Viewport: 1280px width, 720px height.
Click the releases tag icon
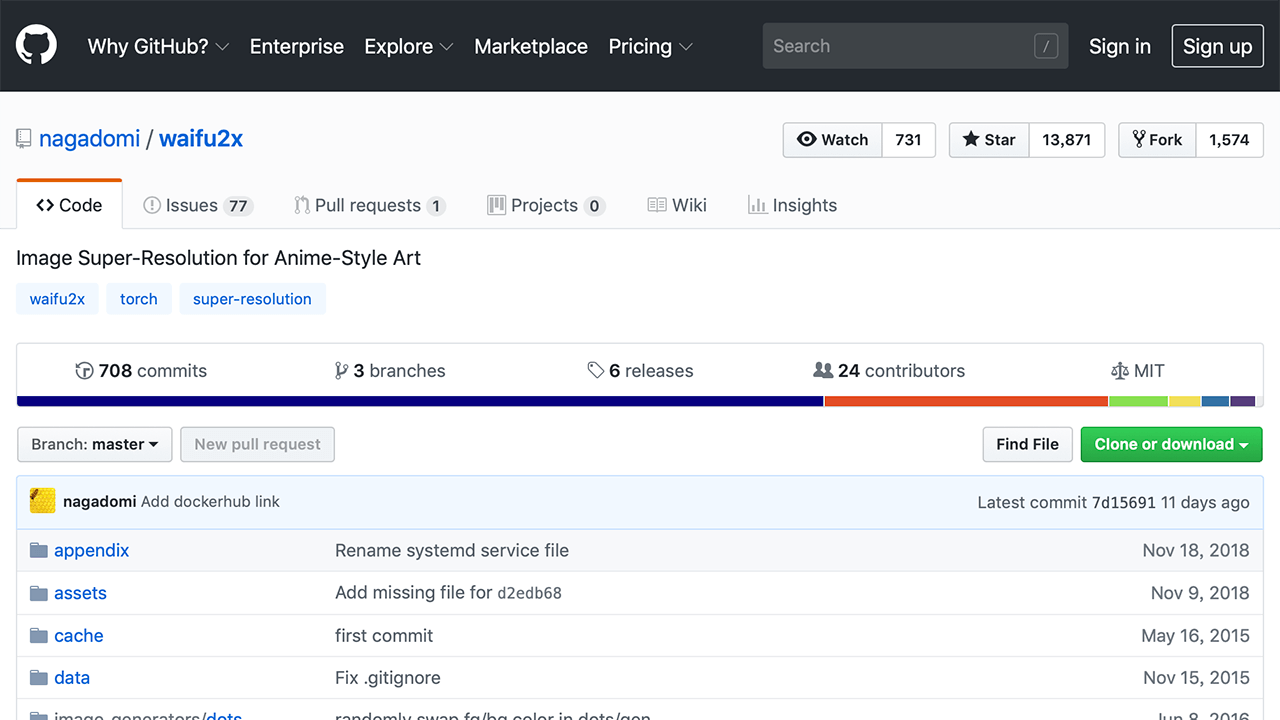click(x=596, y=371)
